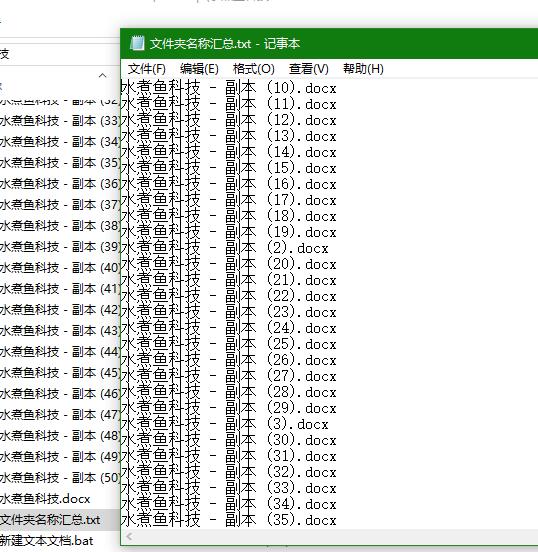The image size is (538, 552).
Task: Click Notepad line 副本 (25).docx
Action: coord(229,344)
